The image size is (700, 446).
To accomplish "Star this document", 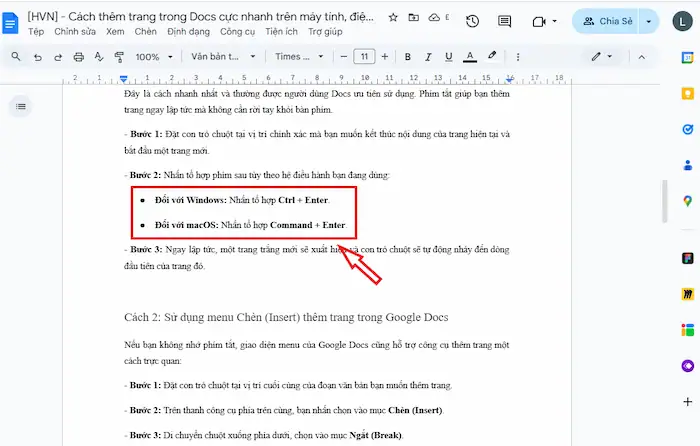I will click(x=393, y=17).
